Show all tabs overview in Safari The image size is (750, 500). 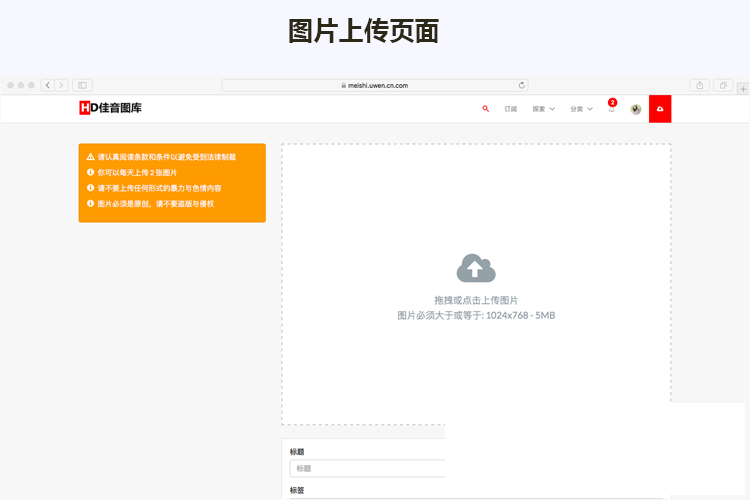click(x=723, y=85)
